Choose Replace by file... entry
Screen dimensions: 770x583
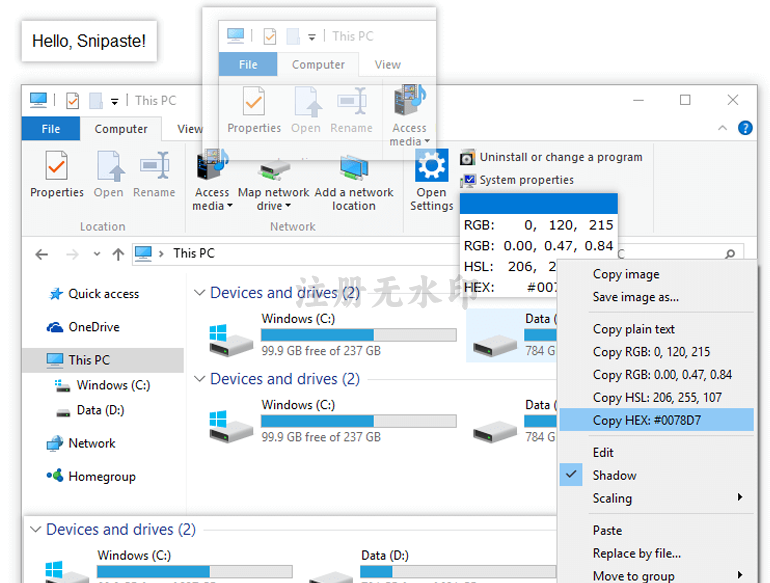657,554
